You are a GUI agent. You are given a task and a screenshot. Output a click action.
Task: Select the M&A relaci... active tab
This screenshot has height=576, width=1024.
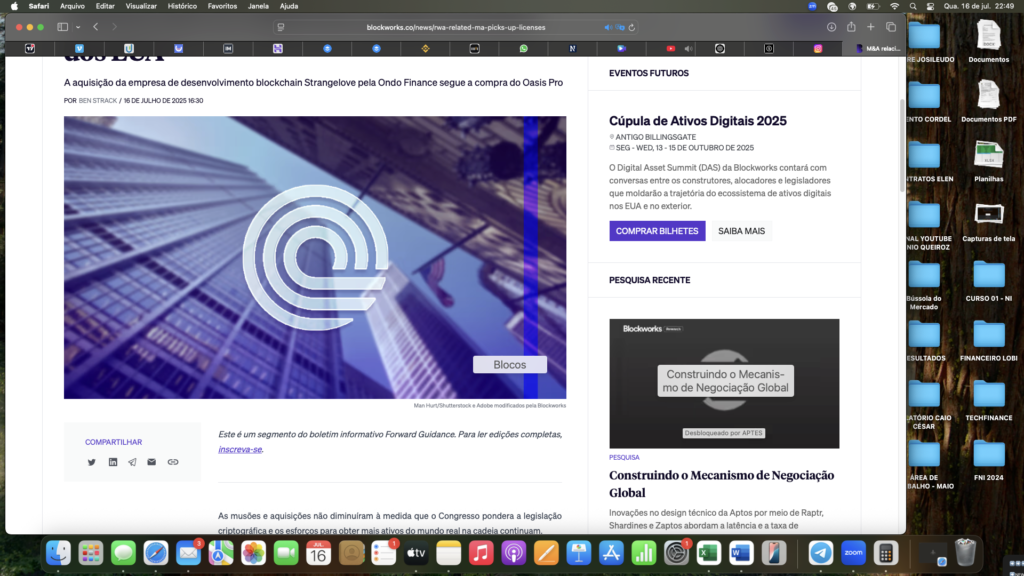[878, 48]
